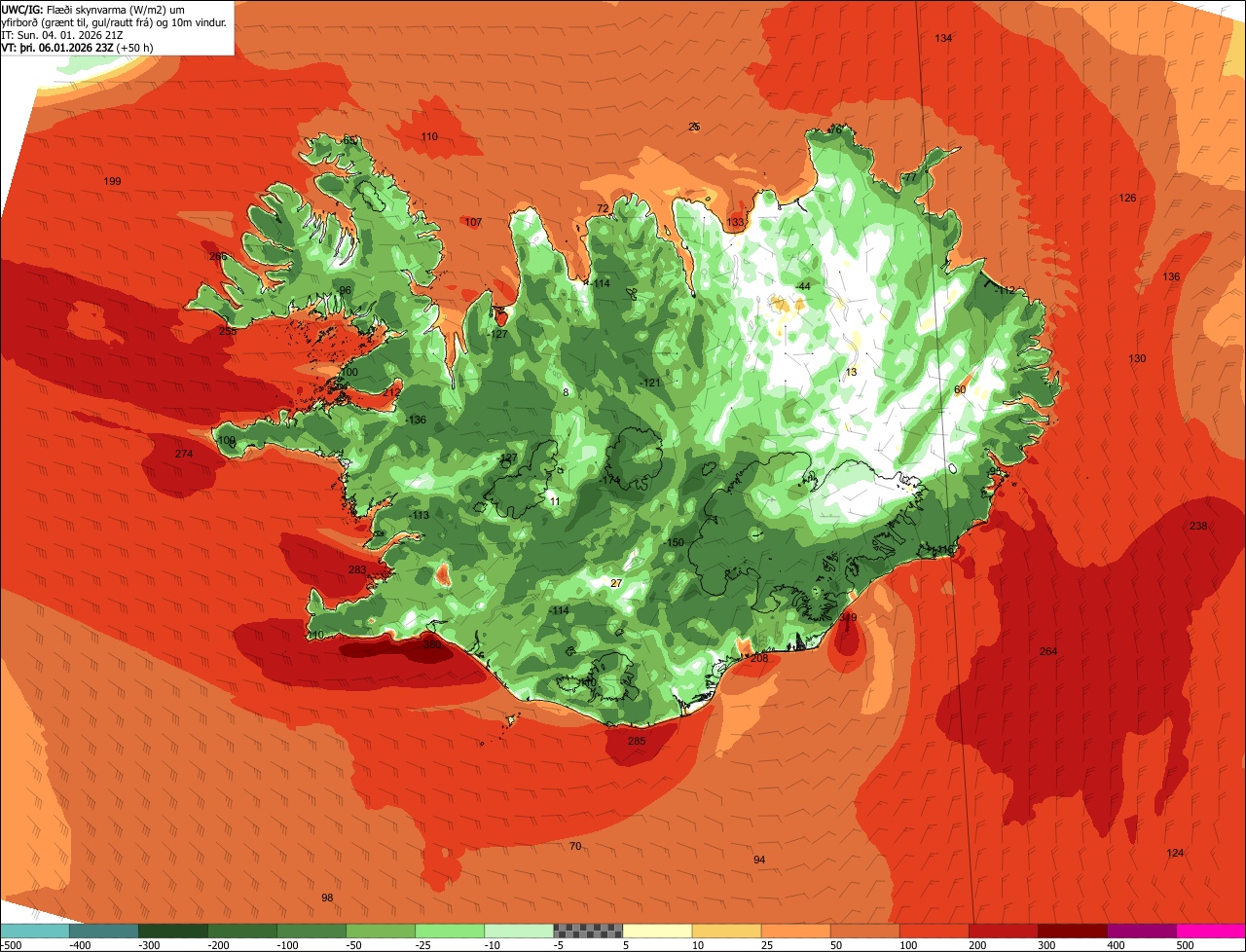
Task: Click the map value 126 over the northeast sea
Action: (x=1127, y=198)
